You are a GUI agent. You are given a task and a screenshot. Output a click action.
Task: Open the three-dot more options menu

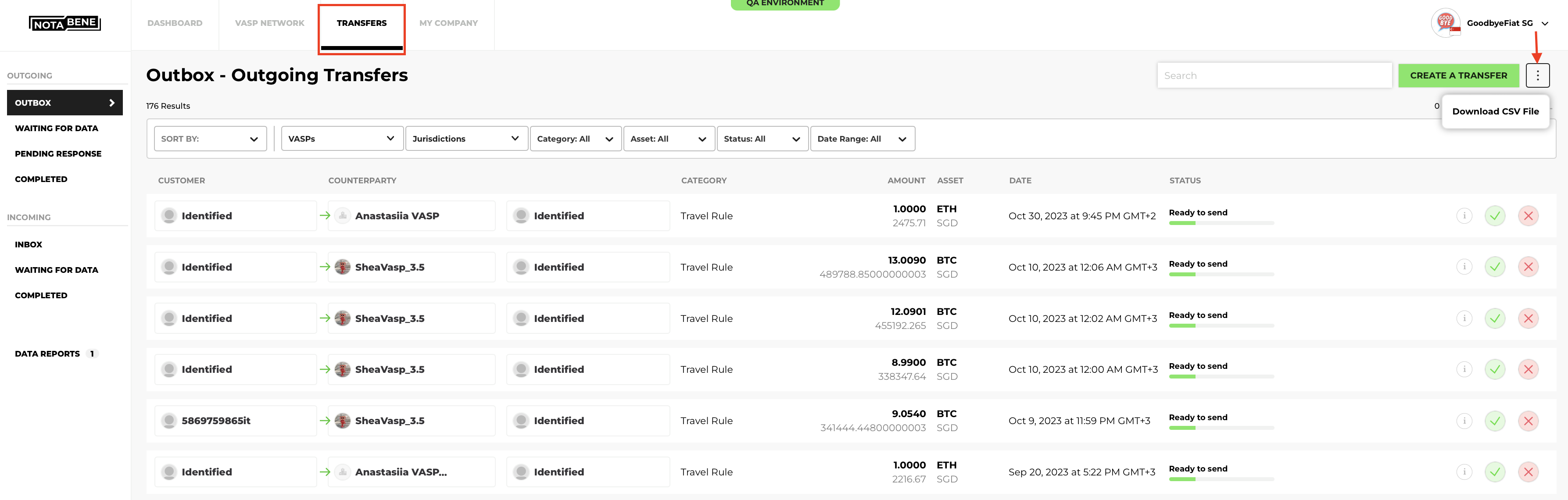1537,75
